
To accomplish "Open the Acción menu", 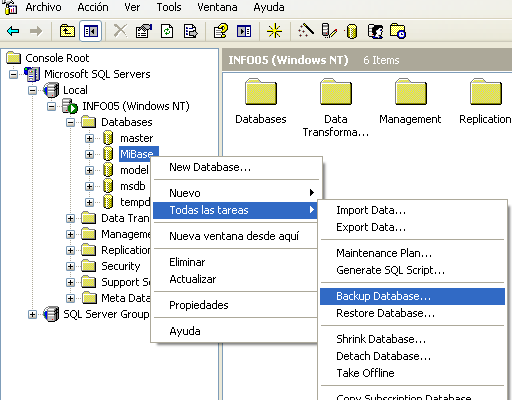I will click(93, 7).
